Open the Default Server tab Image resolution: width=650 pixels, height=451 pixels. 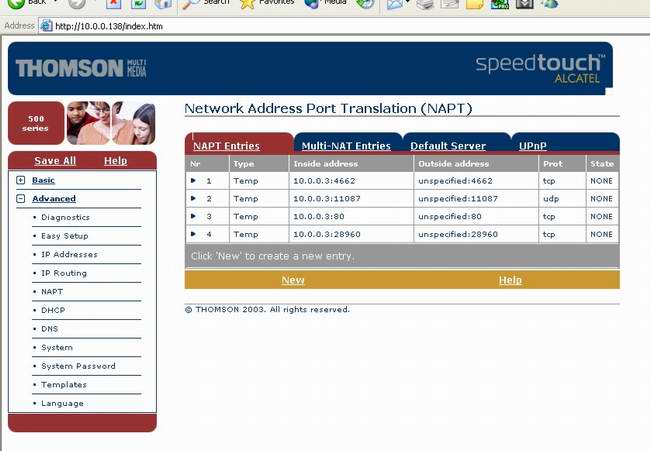[x=448, y=146]
